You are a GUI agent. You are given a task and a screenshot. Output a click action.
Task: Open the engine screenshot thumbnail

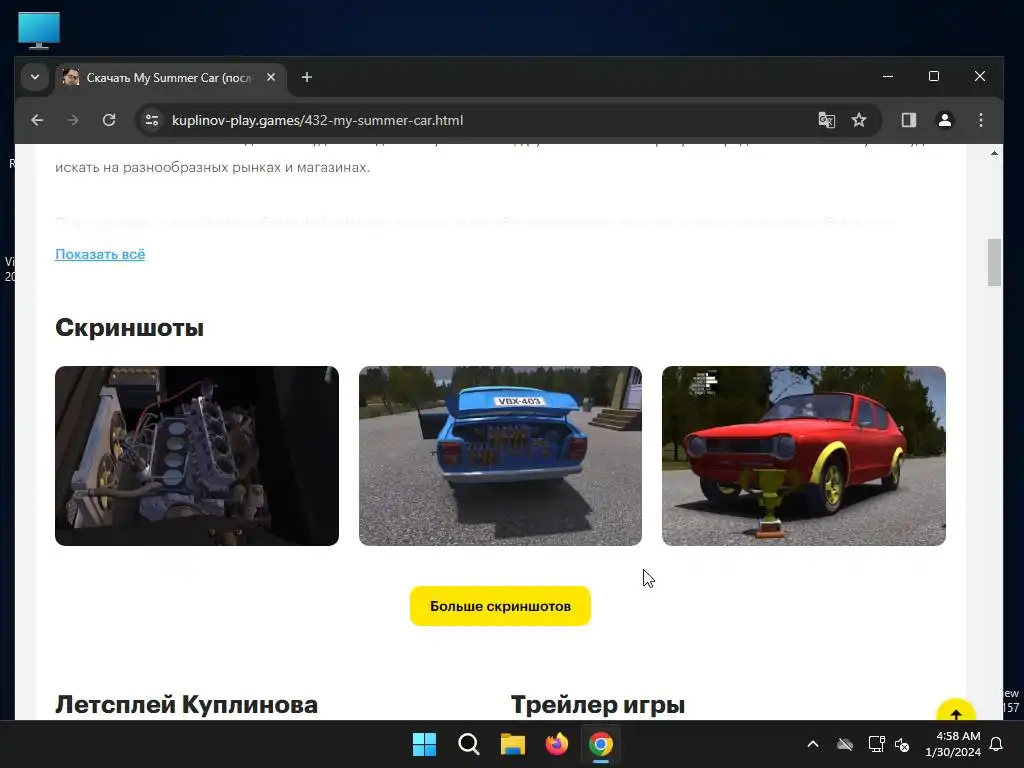197,456
